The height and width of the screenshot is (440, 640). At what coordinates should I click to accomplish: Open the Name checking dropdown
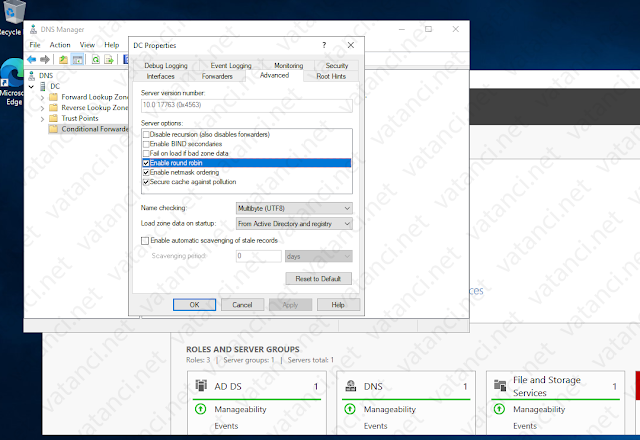tap(294, 208)
